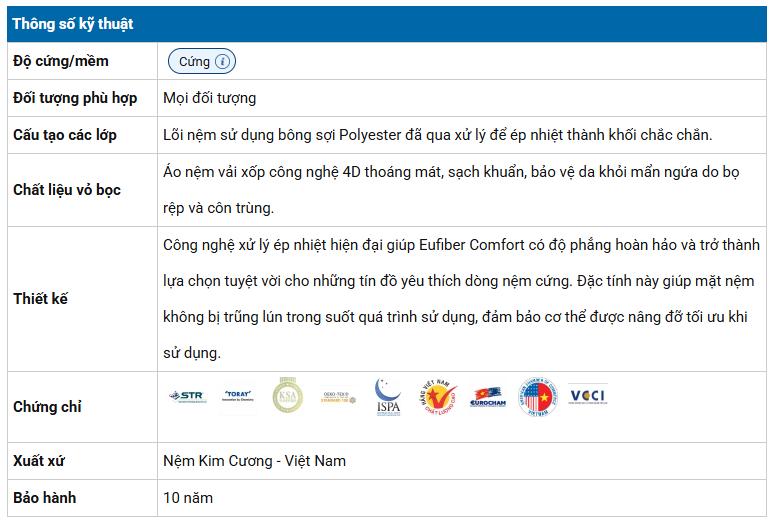Click the info icon beside Cứng
The height and width of the screenshot is (526, 774).
[x=223, y=62]
